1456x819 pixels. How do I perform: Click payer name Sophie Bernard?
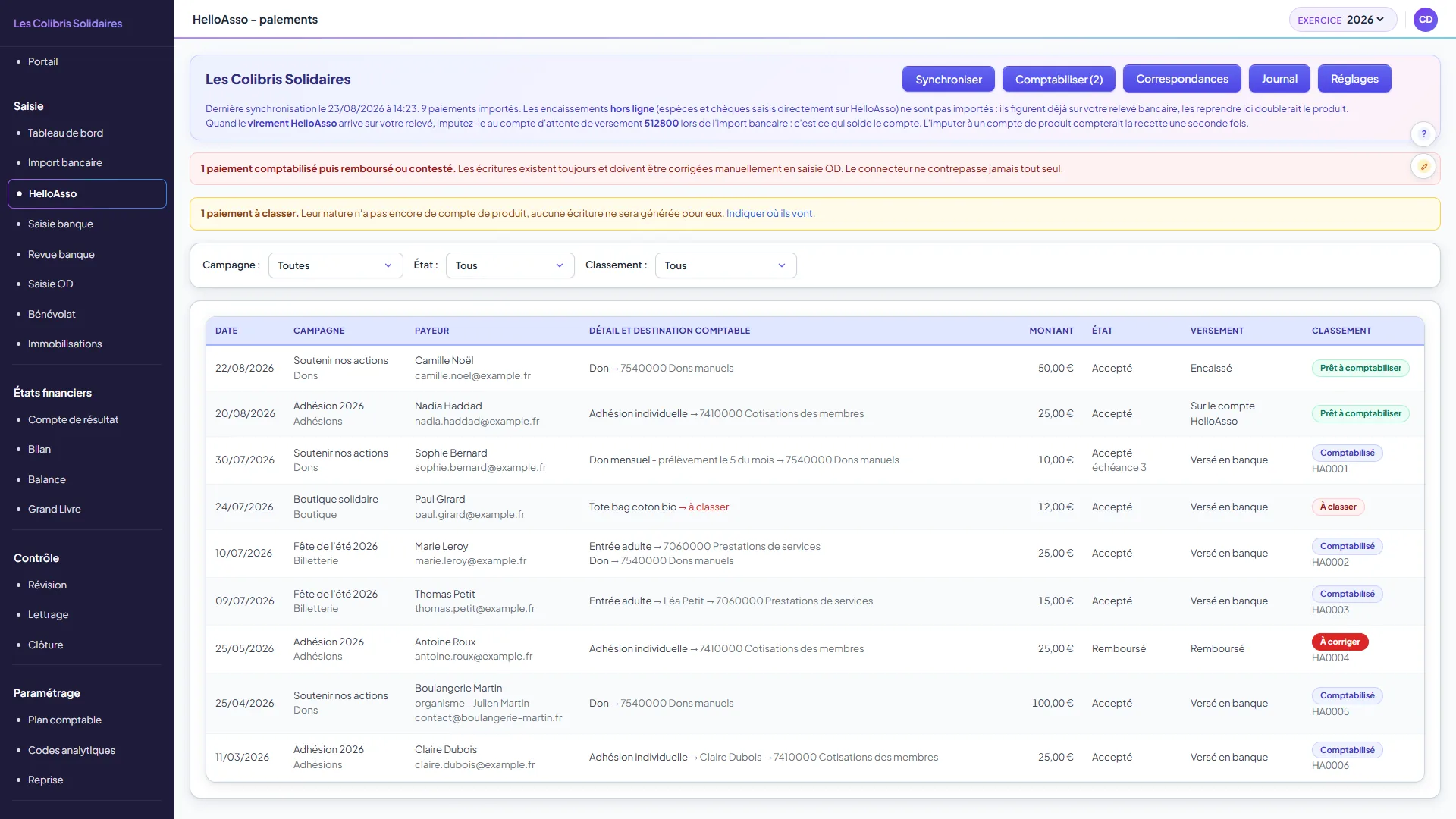tap(450, 453)
